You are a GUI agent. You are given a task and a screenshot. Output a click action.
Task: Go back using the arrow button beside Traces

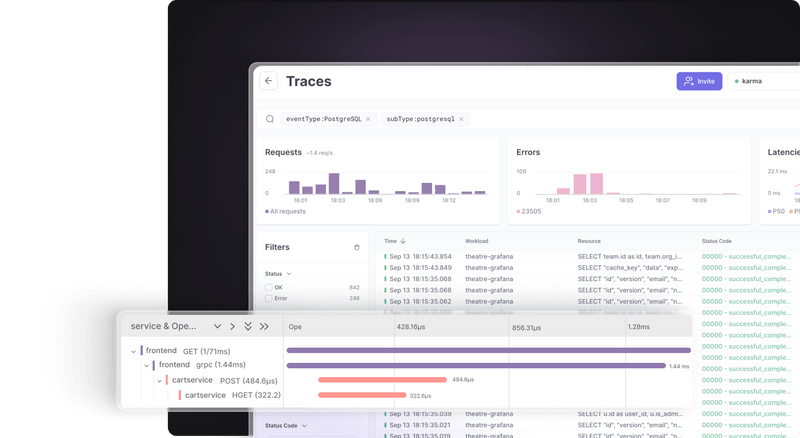pyautogui.click(x=268, y=81)
